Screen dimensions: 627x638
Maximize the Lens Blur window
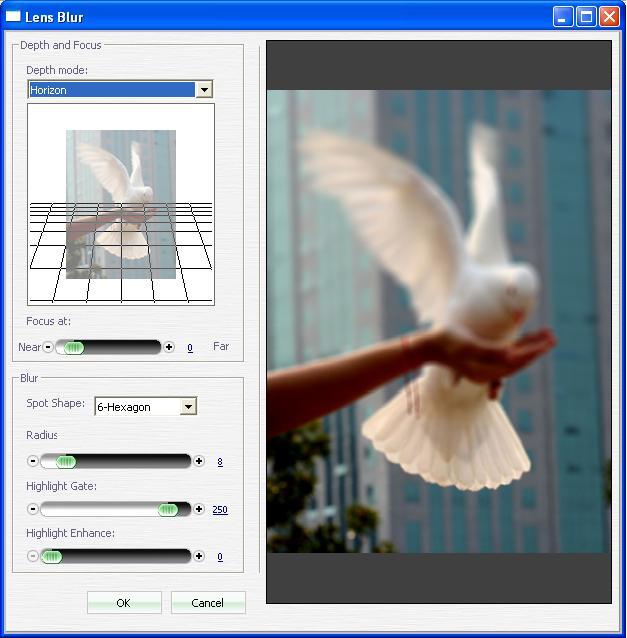coord(586,17)
